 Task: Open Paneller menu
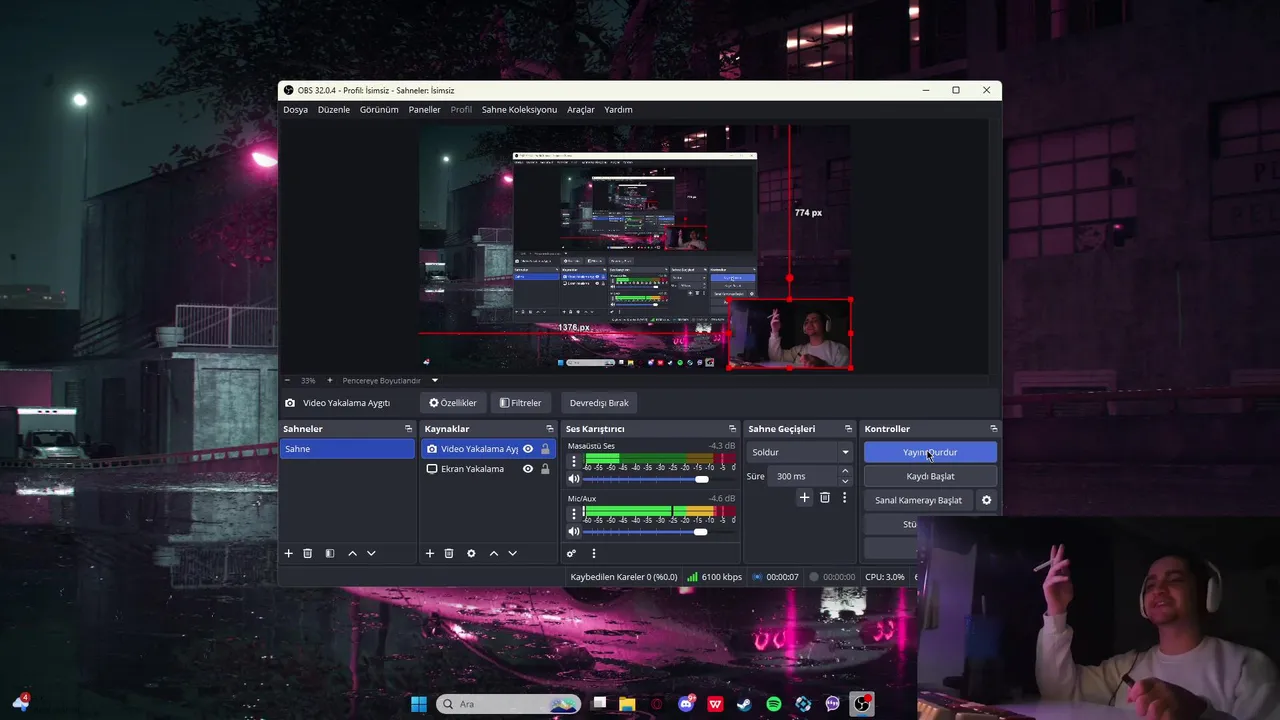[425, 110]
